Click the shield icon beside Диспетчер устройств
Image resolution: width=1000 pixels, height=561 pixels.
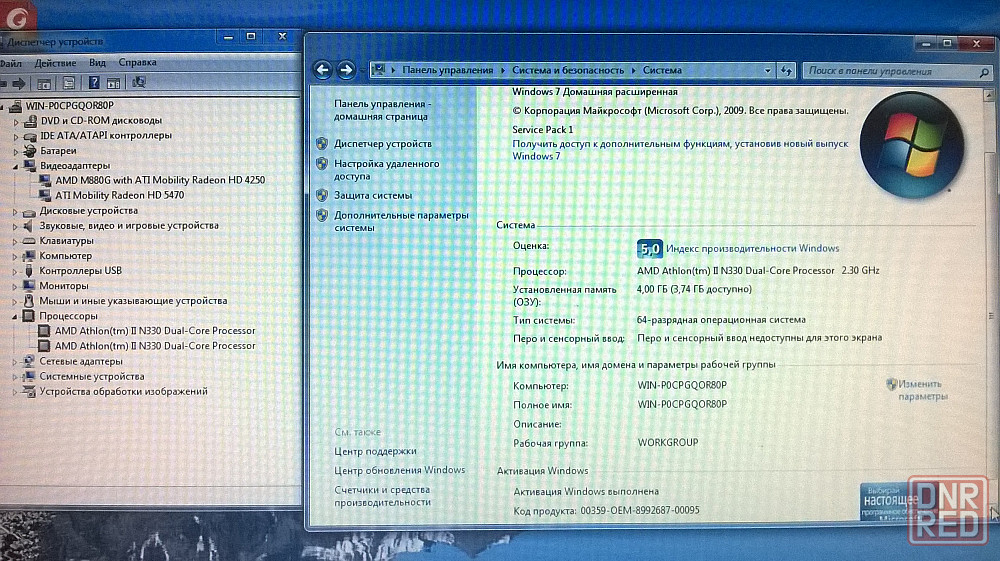(321, 143)
